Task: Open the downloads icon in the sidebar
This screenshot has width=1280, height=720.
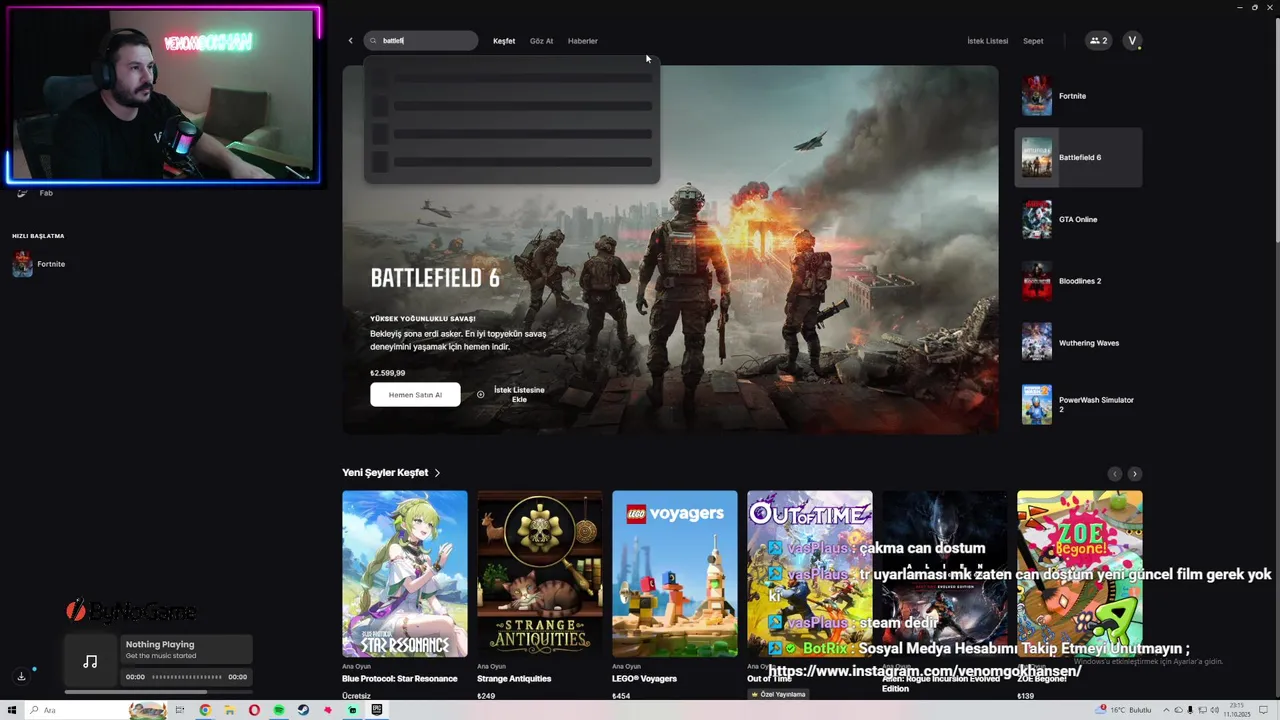Action: pos(21,677)
